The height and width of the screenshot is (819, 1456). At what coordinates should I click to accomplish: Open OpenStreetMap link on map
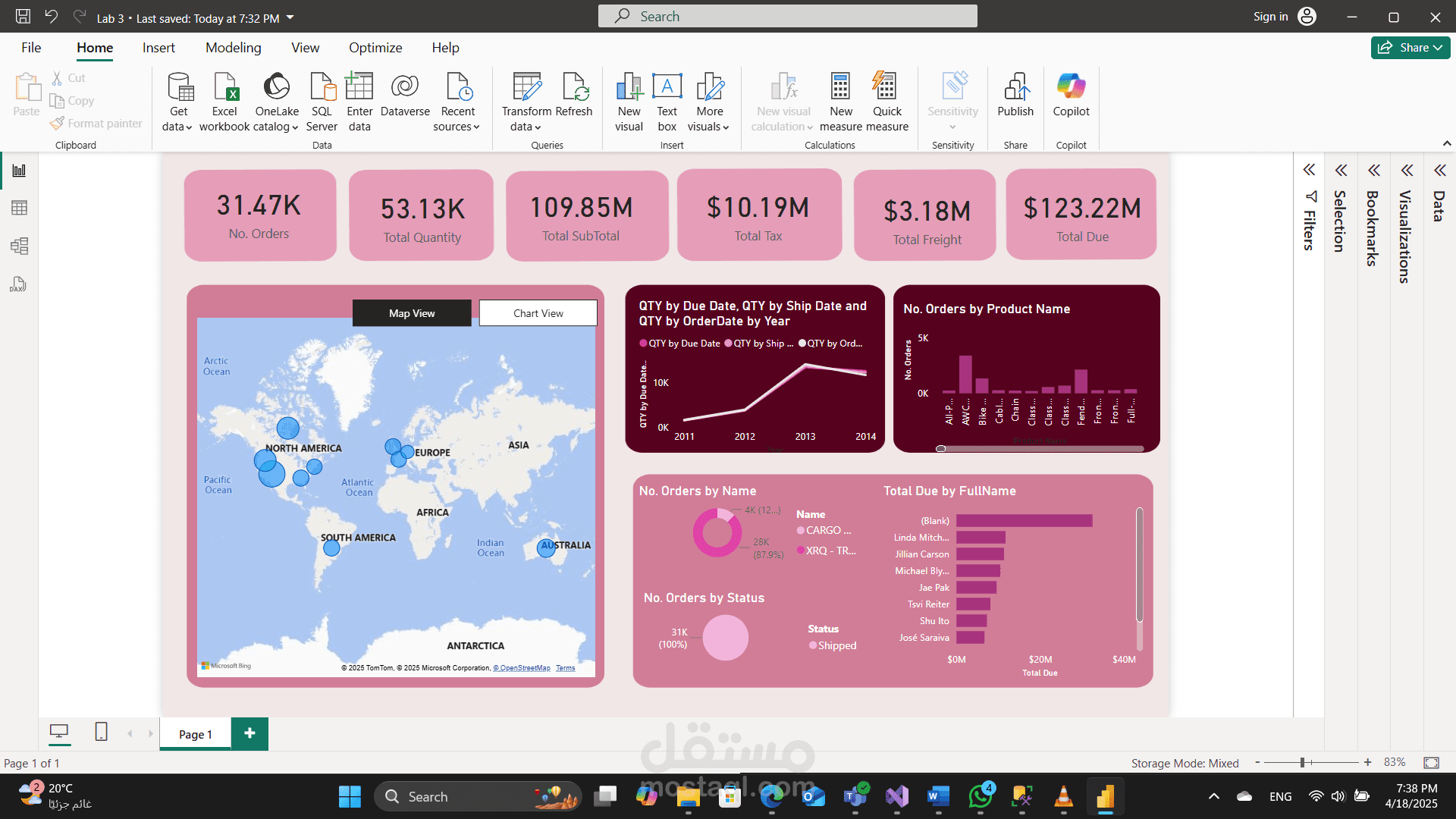point(522,668)
